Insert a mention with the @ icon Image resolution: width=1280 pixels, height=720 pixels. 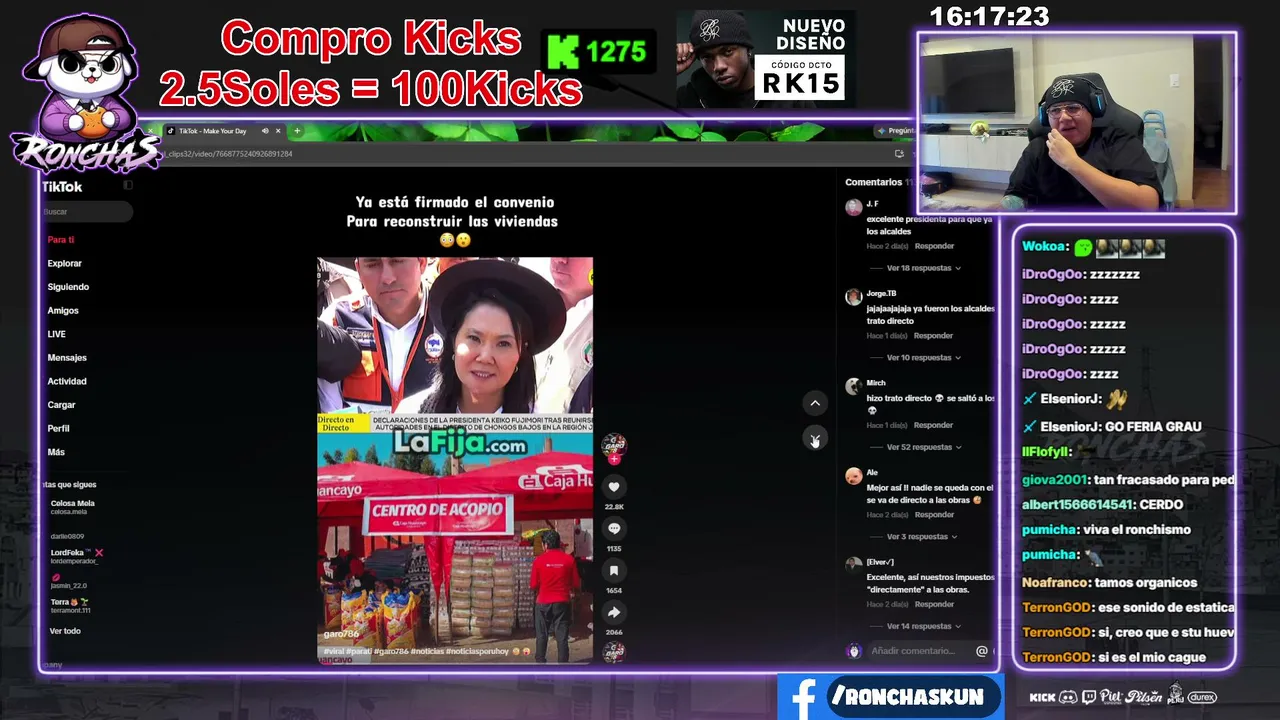[982, 651]
